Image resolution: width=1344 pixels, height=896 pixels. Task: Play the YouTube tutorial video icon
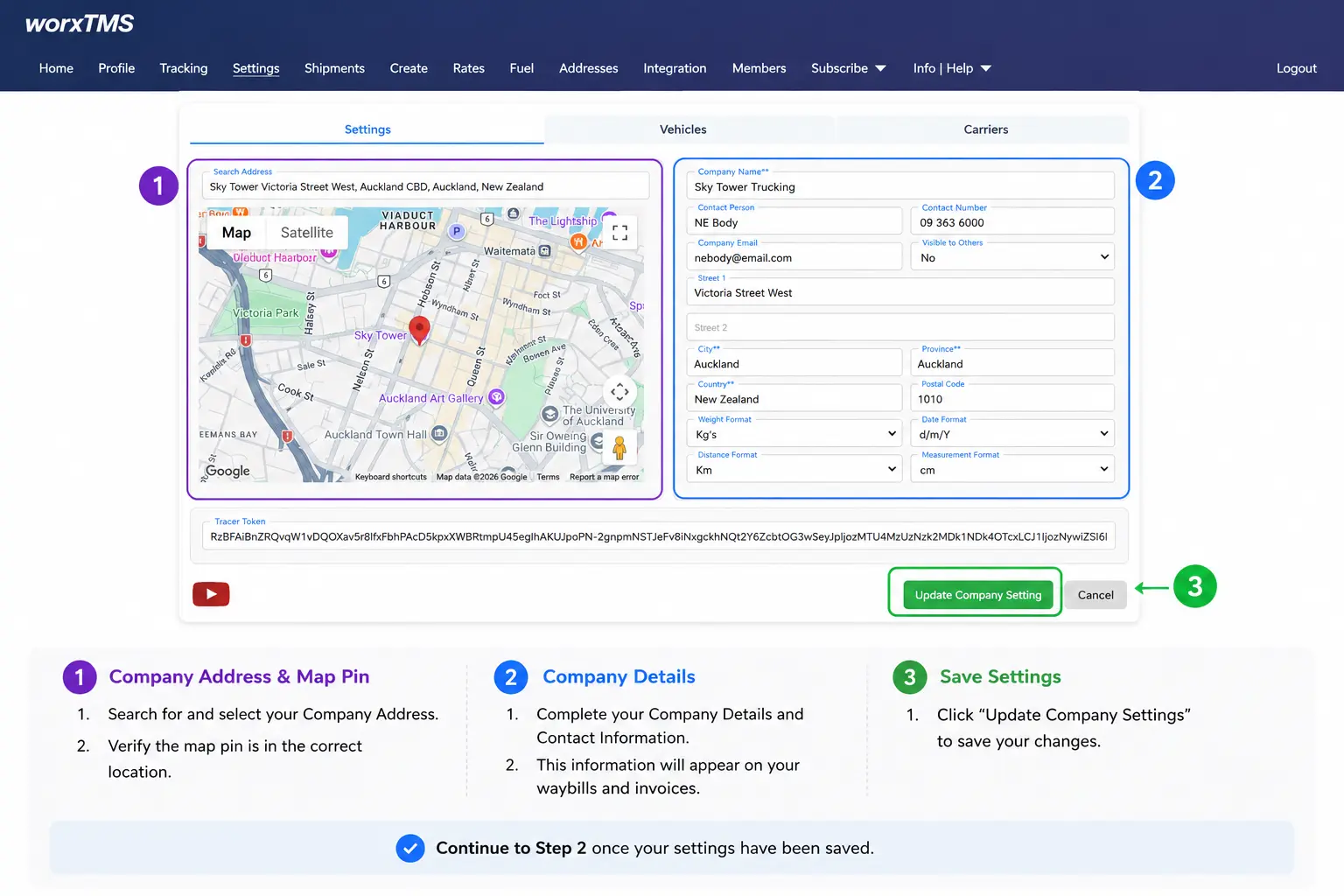pos(211,594)
